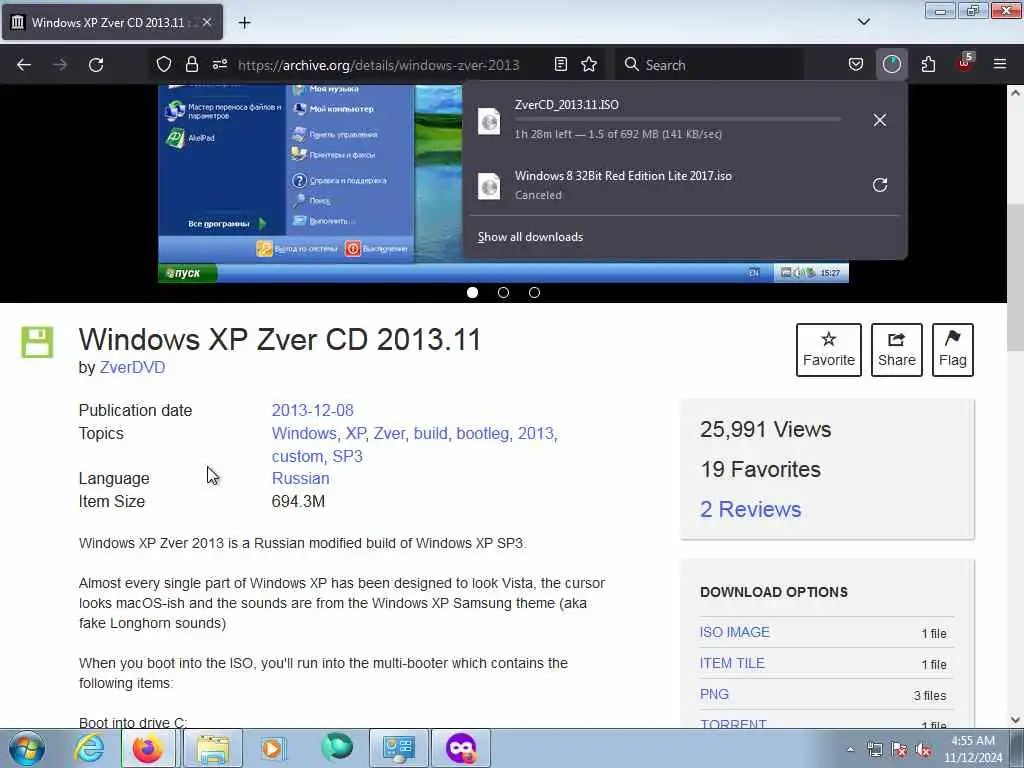
Task: Click the forward navigation arrow
Action: point(60,65)
